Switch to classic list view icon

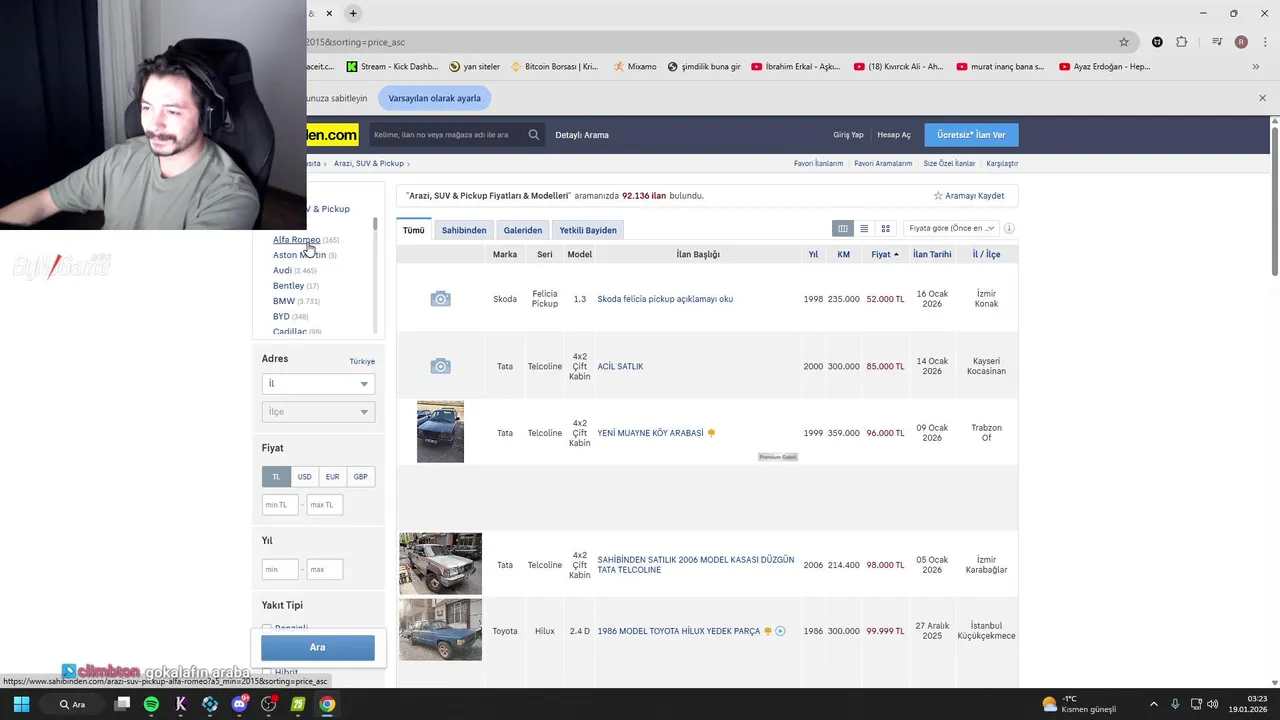(864, 228)
